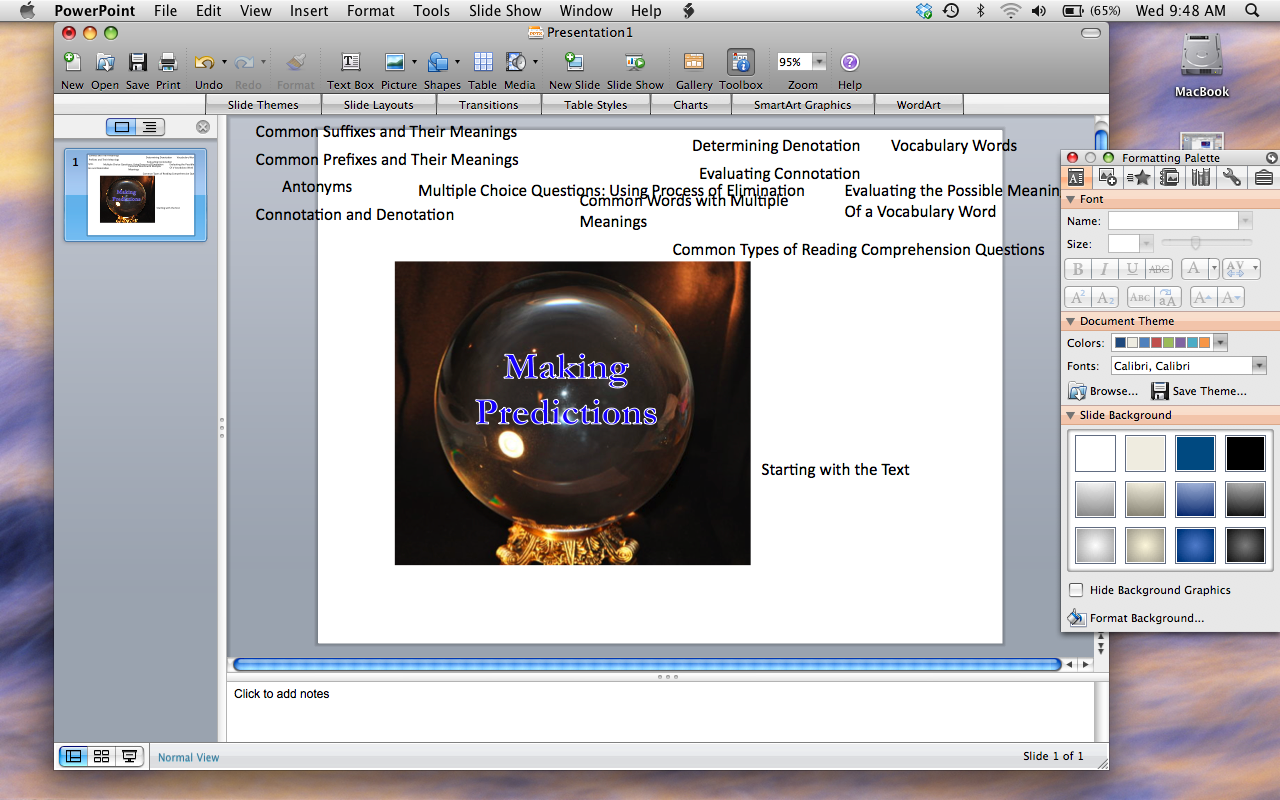Select the Text Box tool in the toolbar
1280x800 pixels.
pos(349,63)
